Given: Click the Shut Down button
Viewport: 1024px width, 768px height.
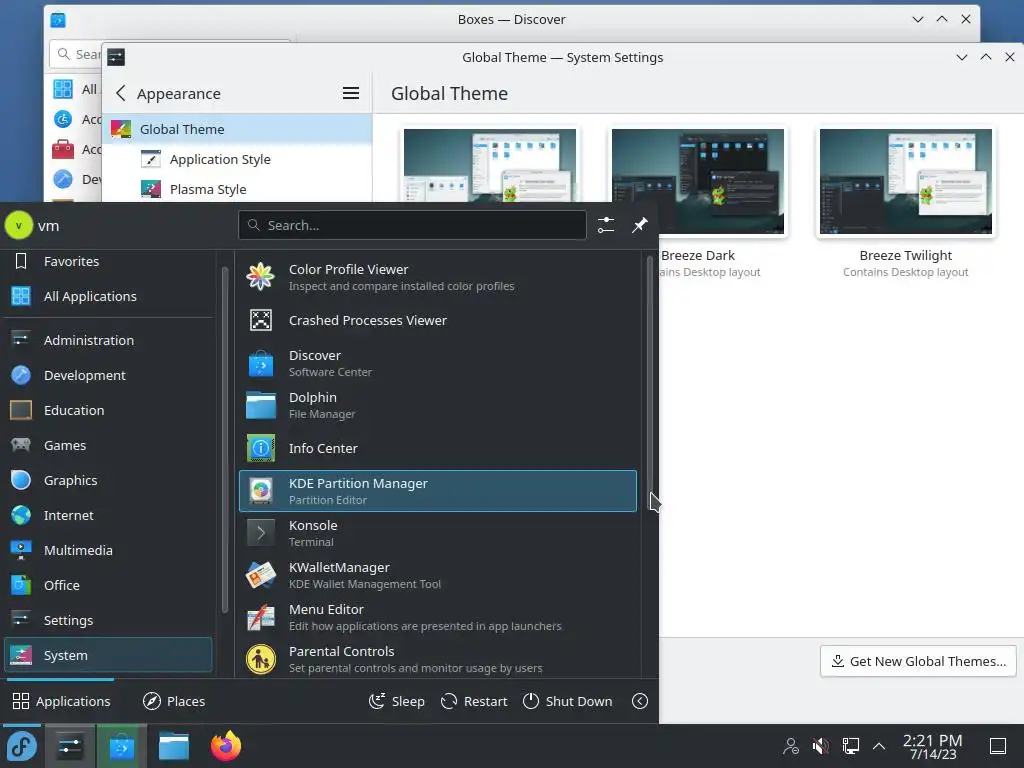Looking at the screenshot, I should pos(568,701).
